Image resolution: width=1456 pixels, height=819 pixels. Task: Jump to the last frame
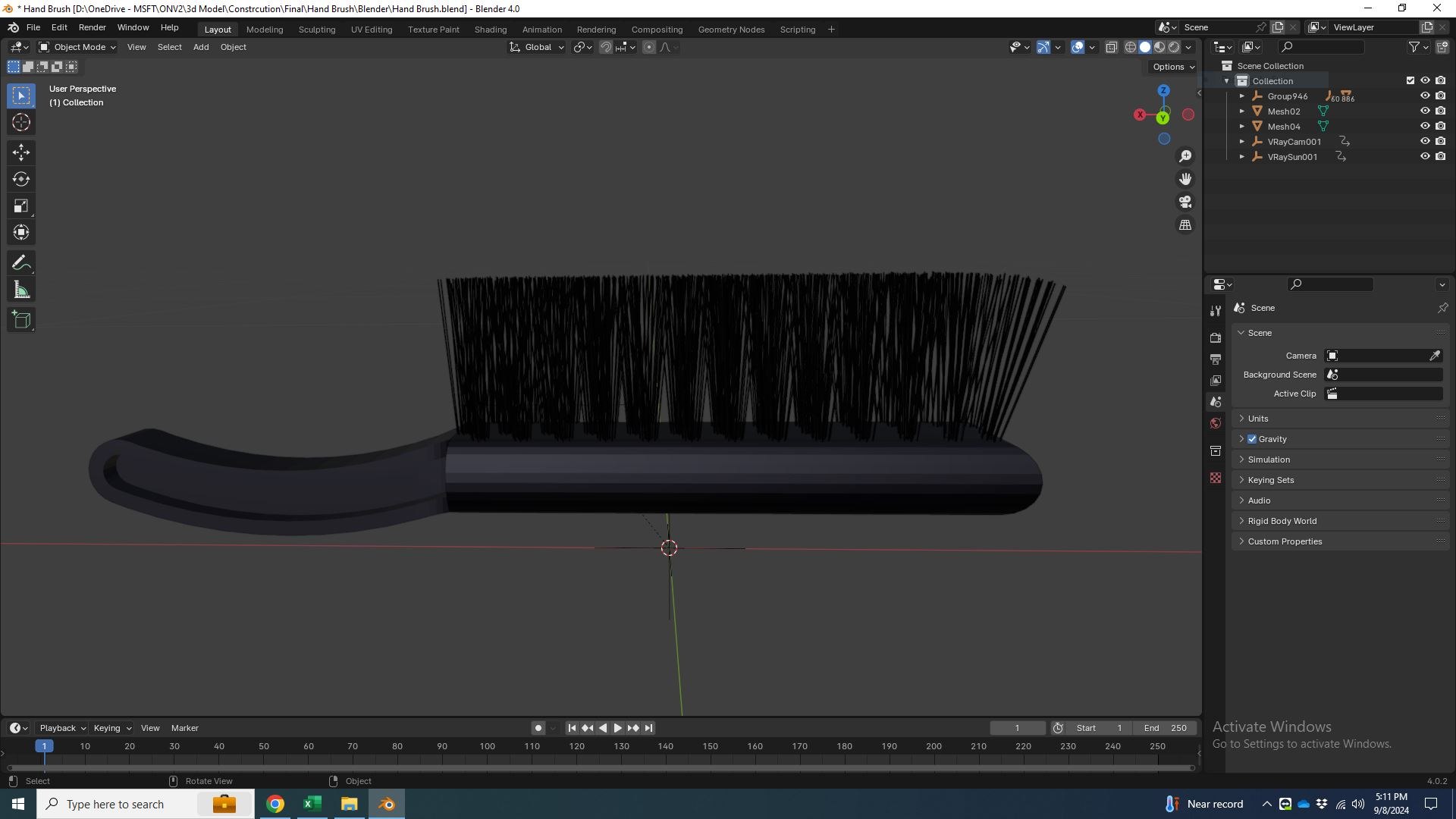coord(648,728)
